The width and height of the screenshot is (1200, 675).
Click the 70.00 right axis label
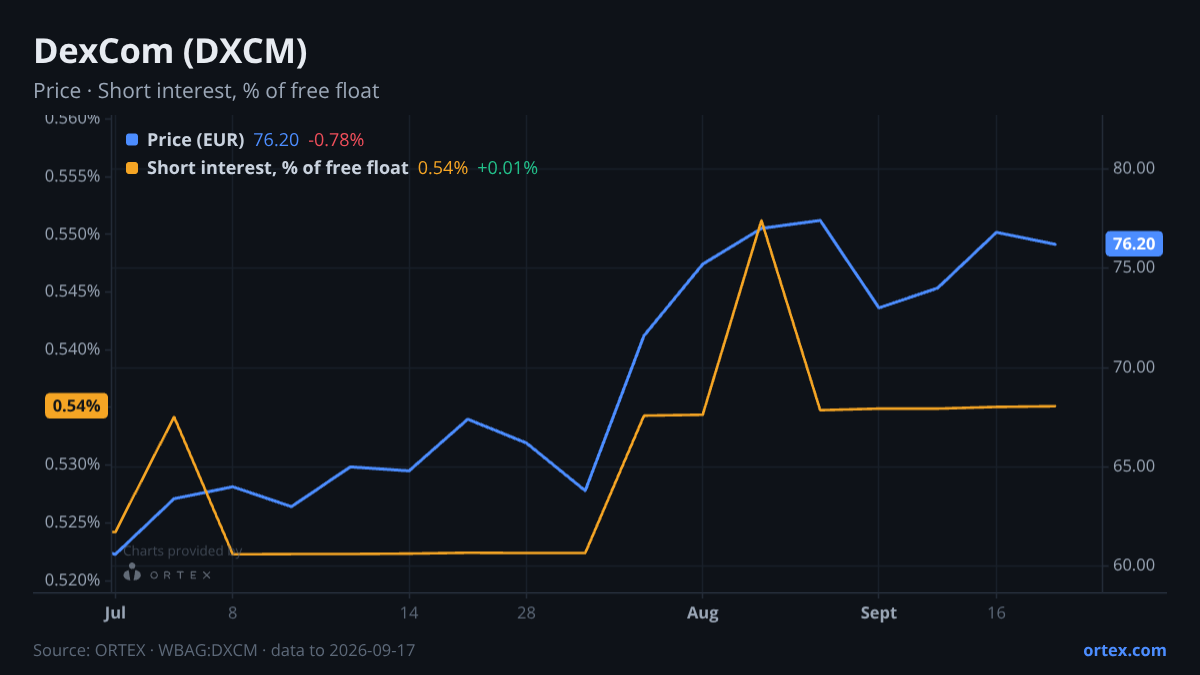(1134, 367)
